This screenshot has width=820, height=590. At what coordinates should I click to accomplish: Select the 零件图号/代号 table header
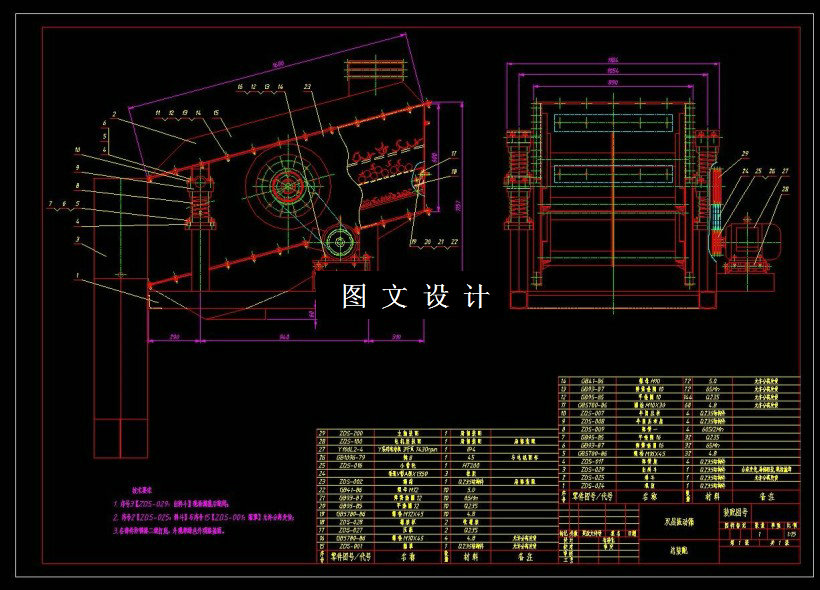point(349,555)
